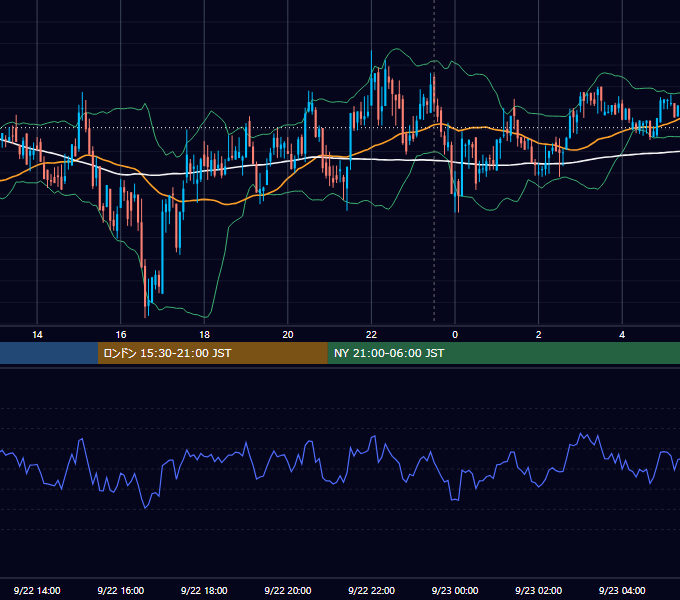Image resolution: width=680 pixels, height=600 pixels.
Task: Click the 4 hour label on price chart axis
Action: click(x=622, y=335)
